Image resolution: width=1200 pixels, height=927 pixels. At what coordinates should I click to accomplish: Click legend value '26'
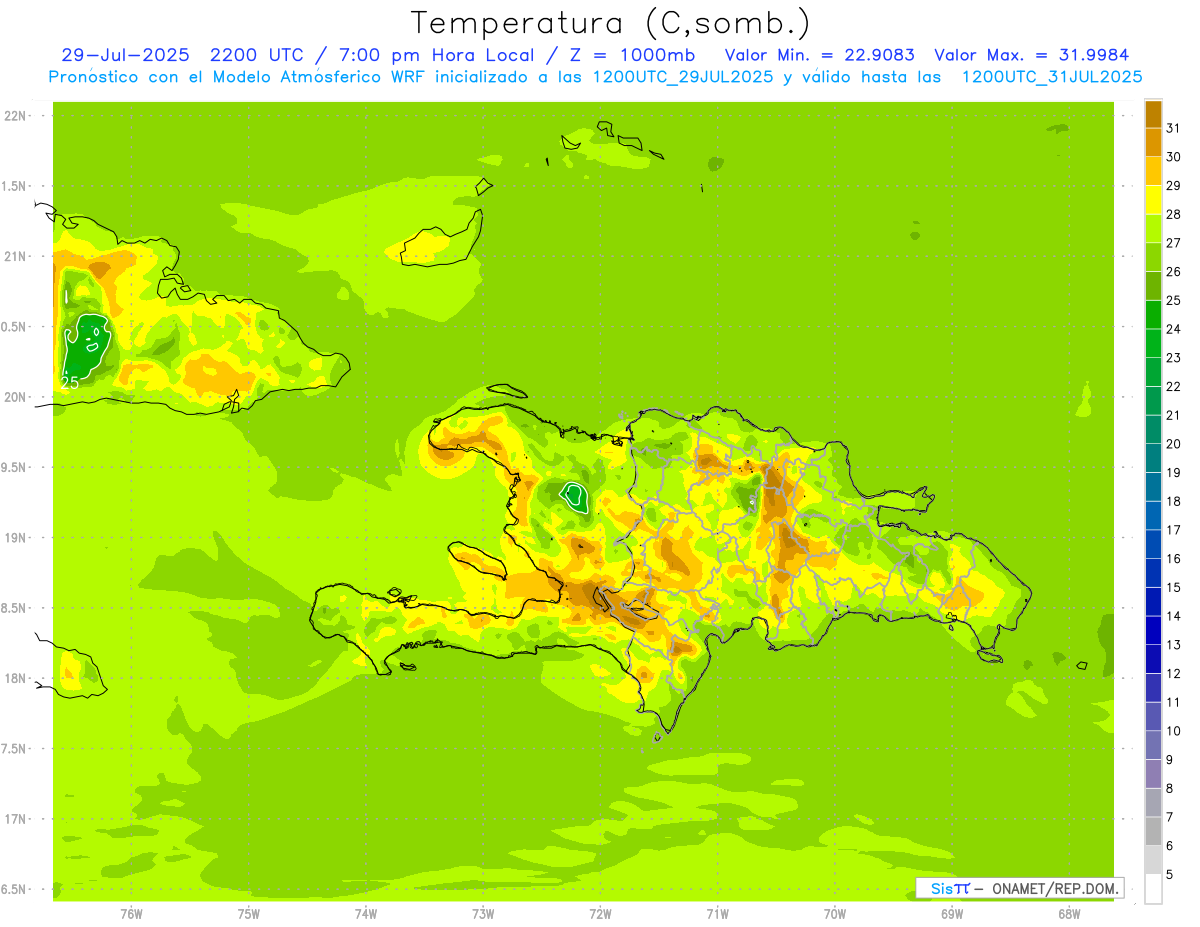[x=1174, y=271]
